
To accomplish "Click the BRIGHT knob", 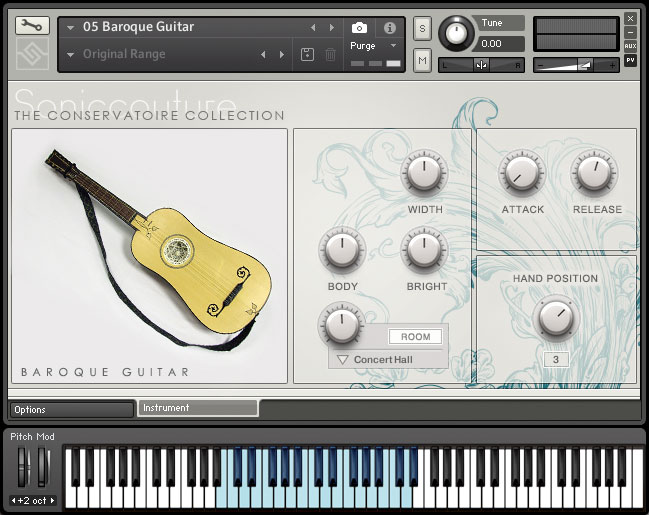I will pyautogui.click(x=424, y=250).
